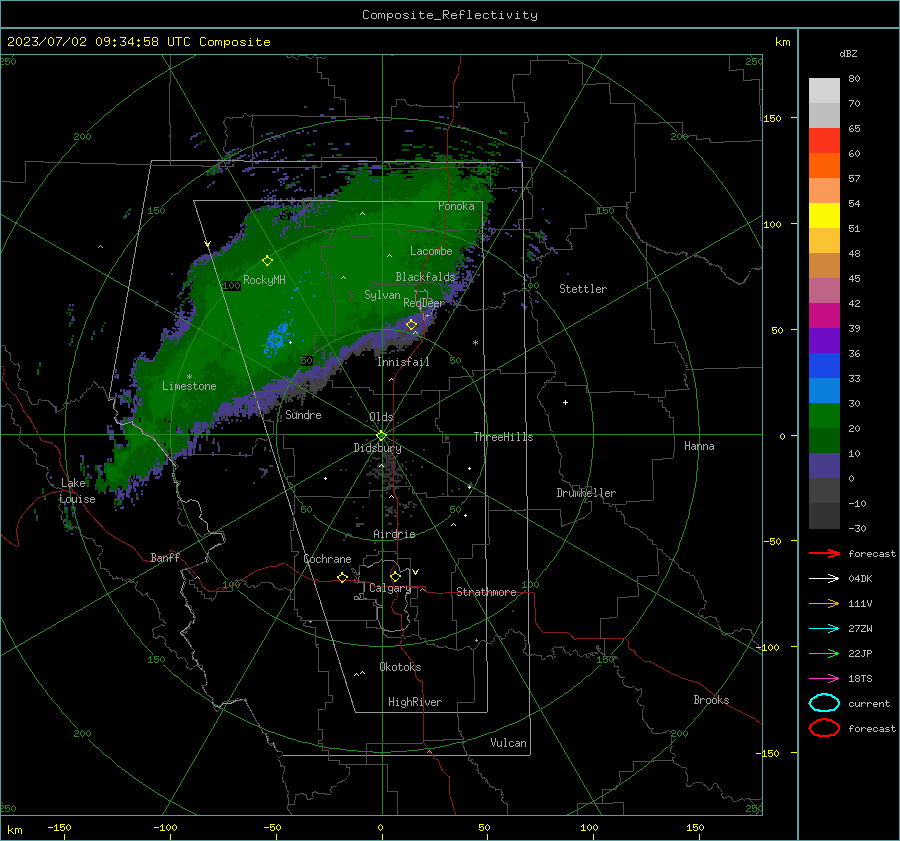Viewport: 900px width, 841px height.
Task: Click the yellow diamond marker above Calgary
Action: coord(395,576)
